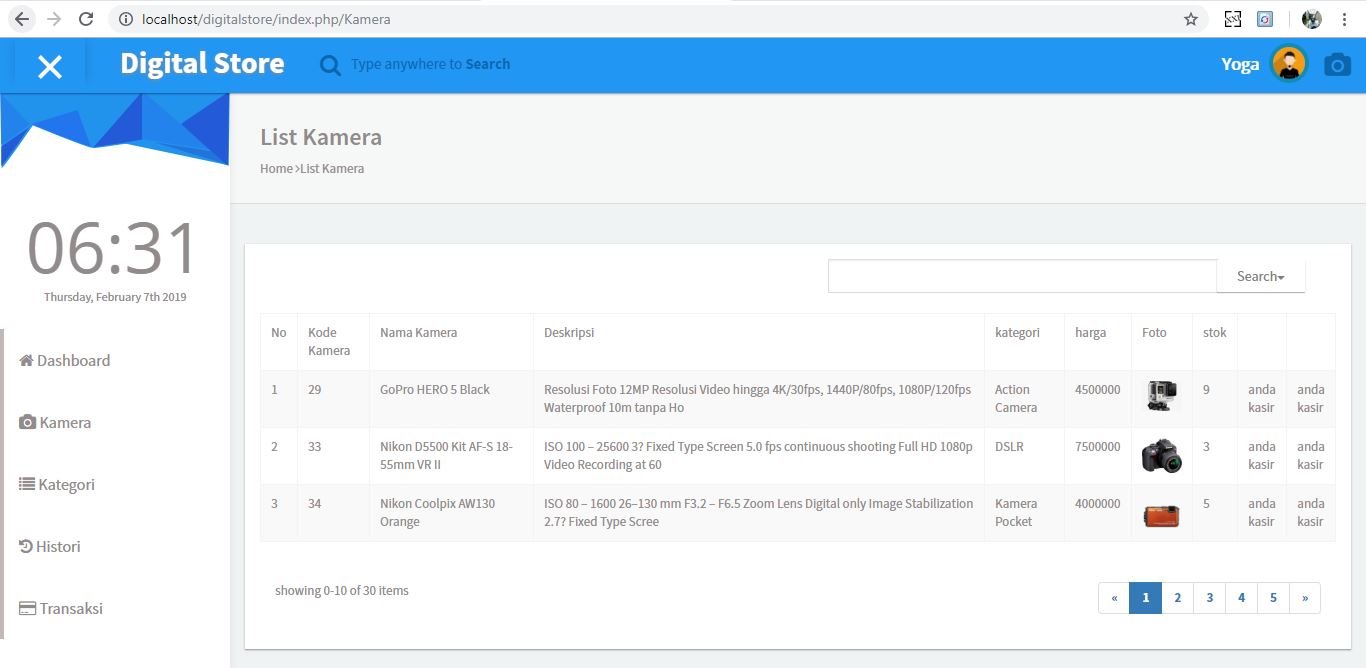
Task: Click the camera icon at top right
Action: tap(1337, 64)
